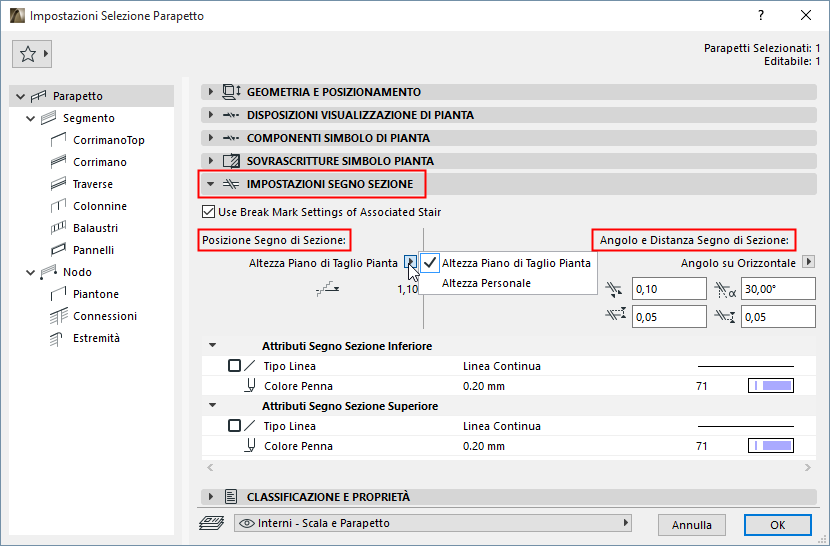Click pen number 71 under Sezione Inferiore
830x546 pixels.
click(x=702, y=386)
